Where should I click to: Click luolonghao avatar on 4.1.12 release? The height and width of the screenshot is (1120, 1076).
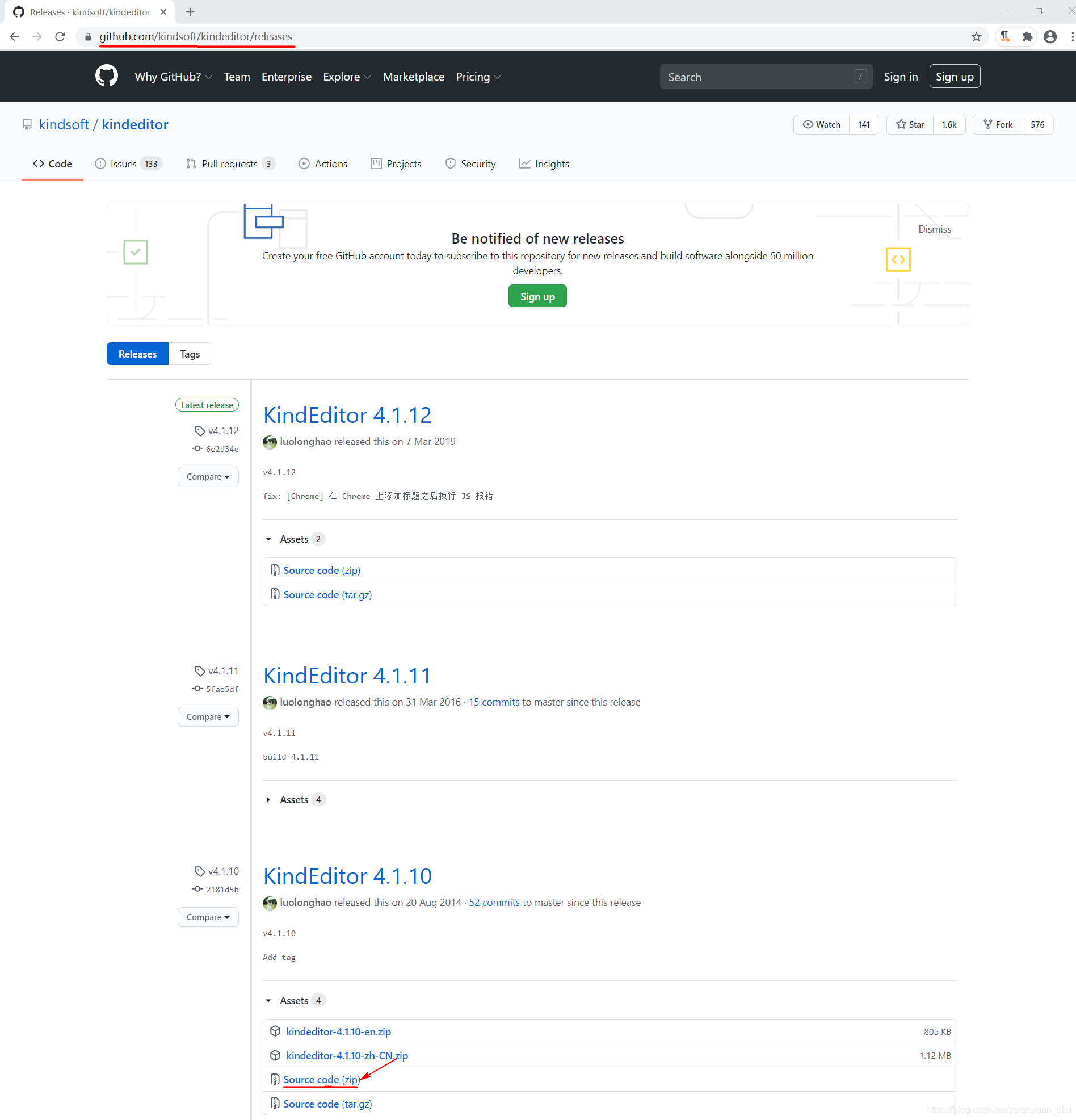[270, 442]
